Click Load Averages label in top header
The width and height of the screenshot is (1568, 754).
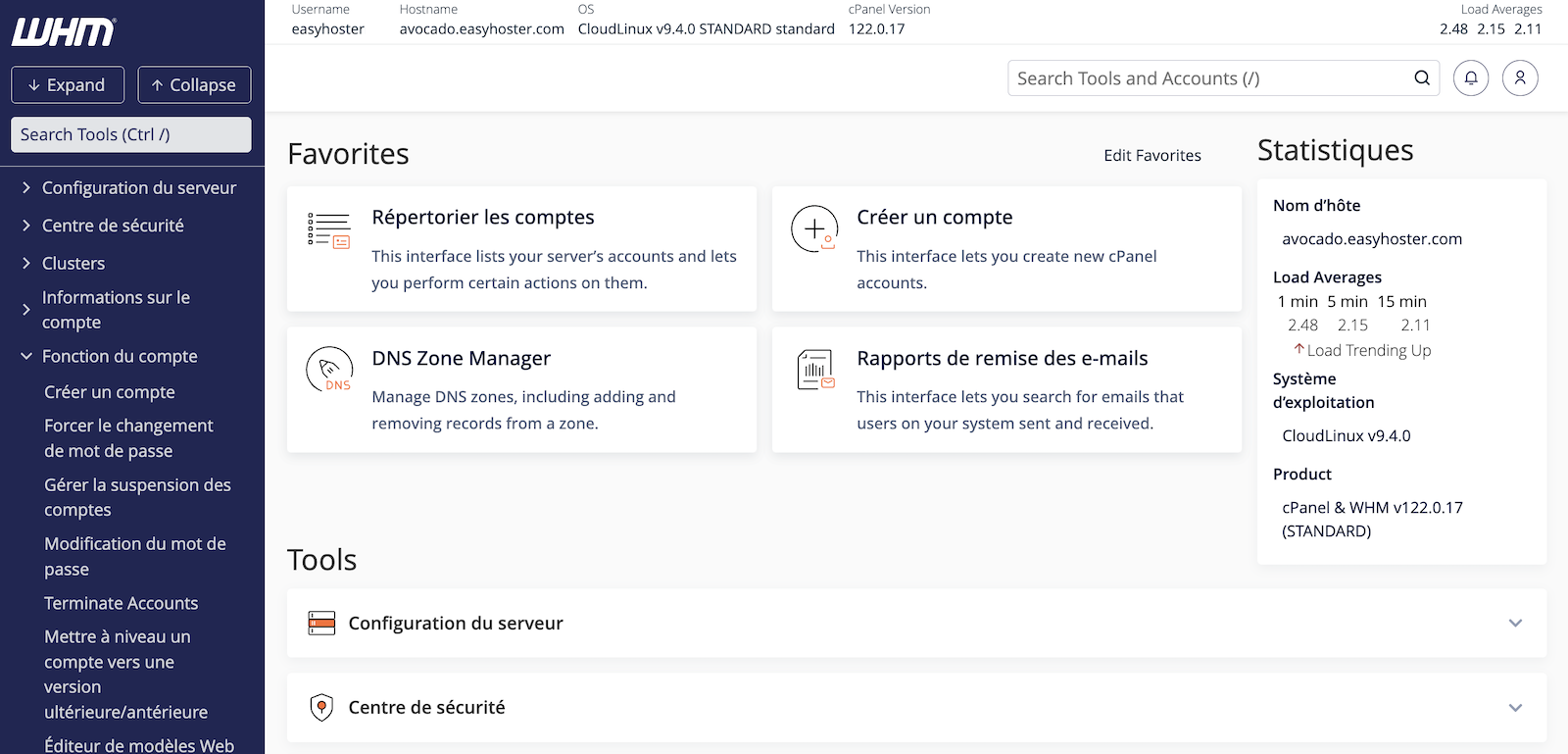point(1501,9)
